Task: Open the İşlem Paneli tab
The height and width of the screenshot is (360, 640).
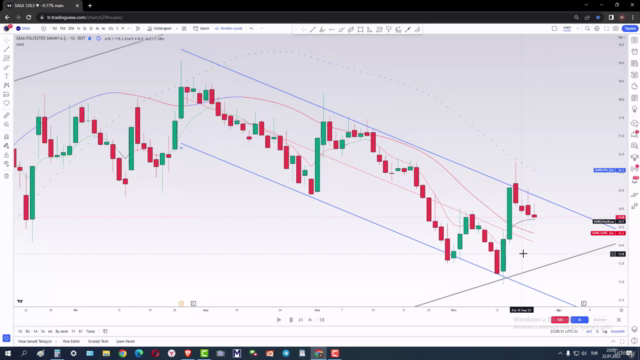Action: [125, 341]
